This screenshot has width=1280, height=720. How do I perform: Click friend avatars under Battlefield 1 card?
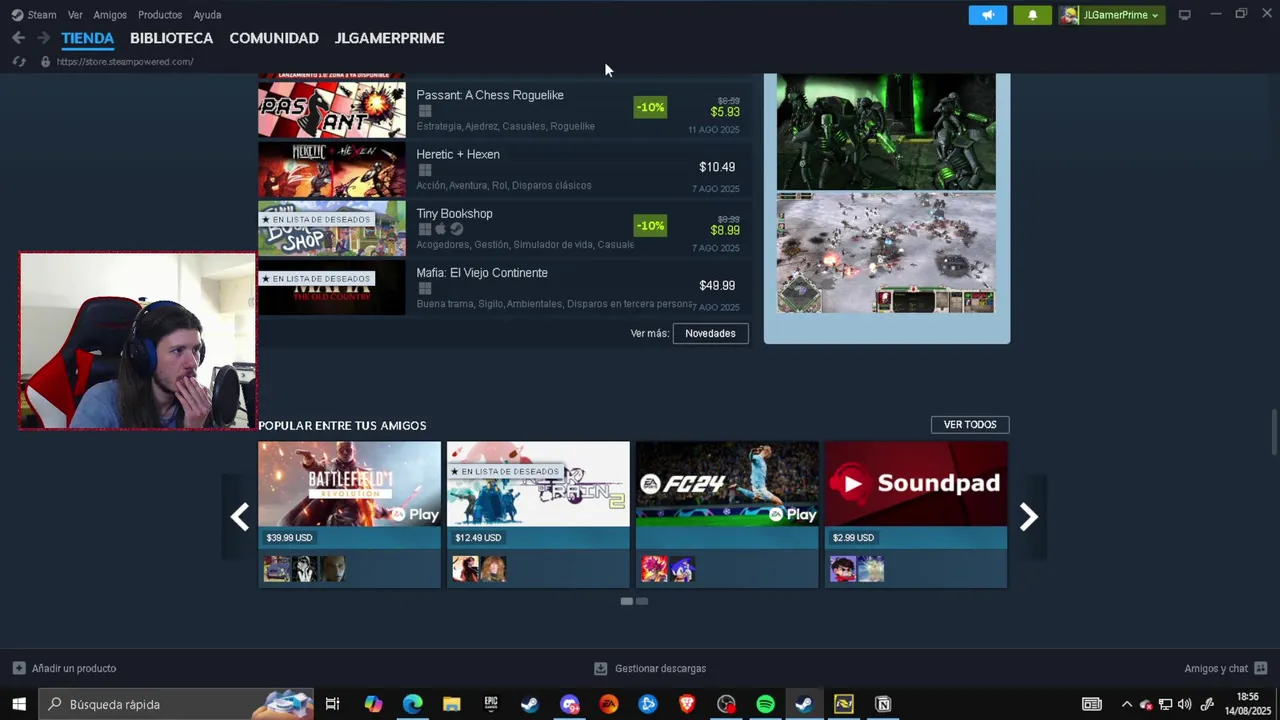(x=305, y=569)
